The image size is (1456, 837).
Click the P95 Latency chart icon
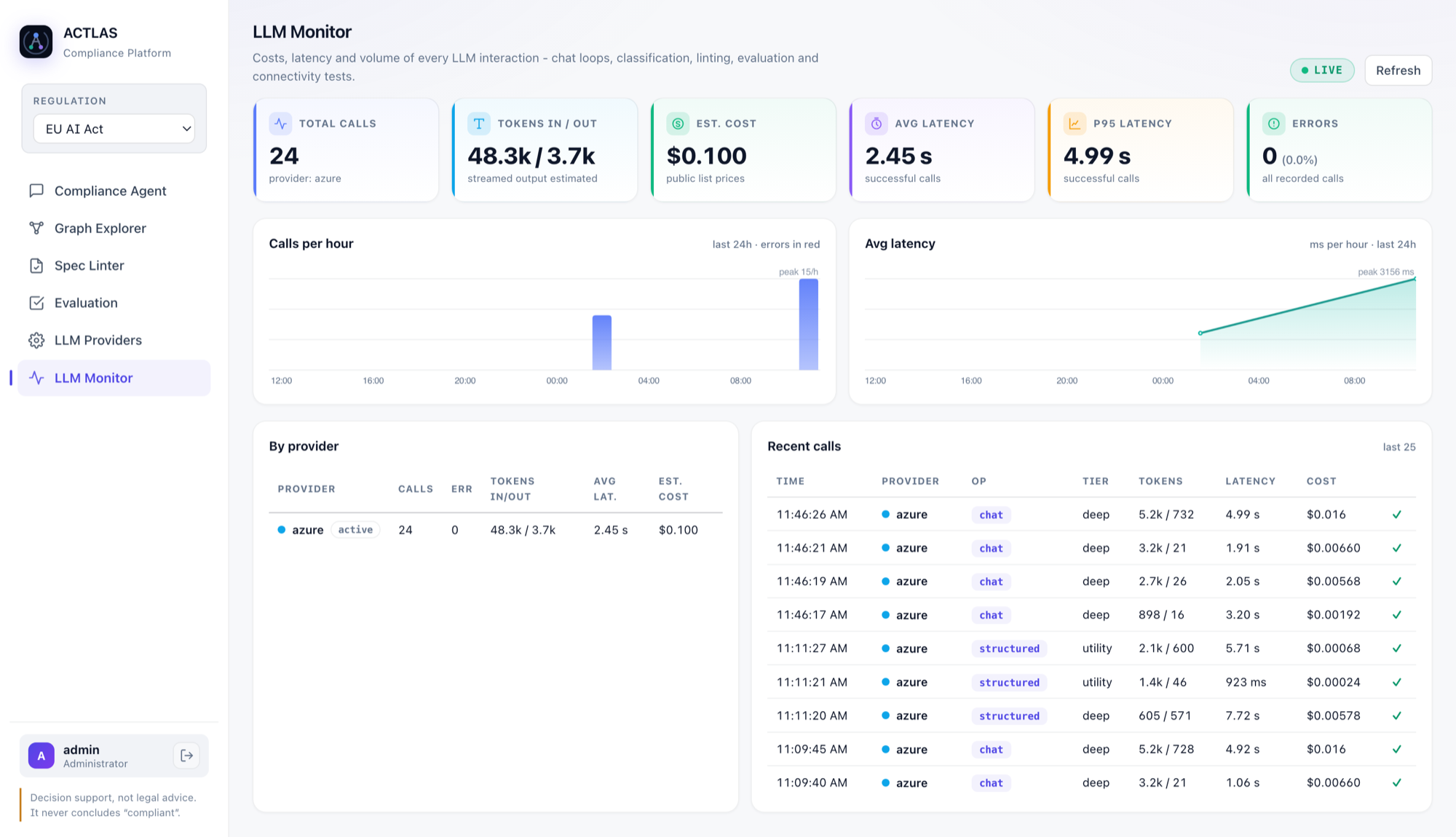1075,124
